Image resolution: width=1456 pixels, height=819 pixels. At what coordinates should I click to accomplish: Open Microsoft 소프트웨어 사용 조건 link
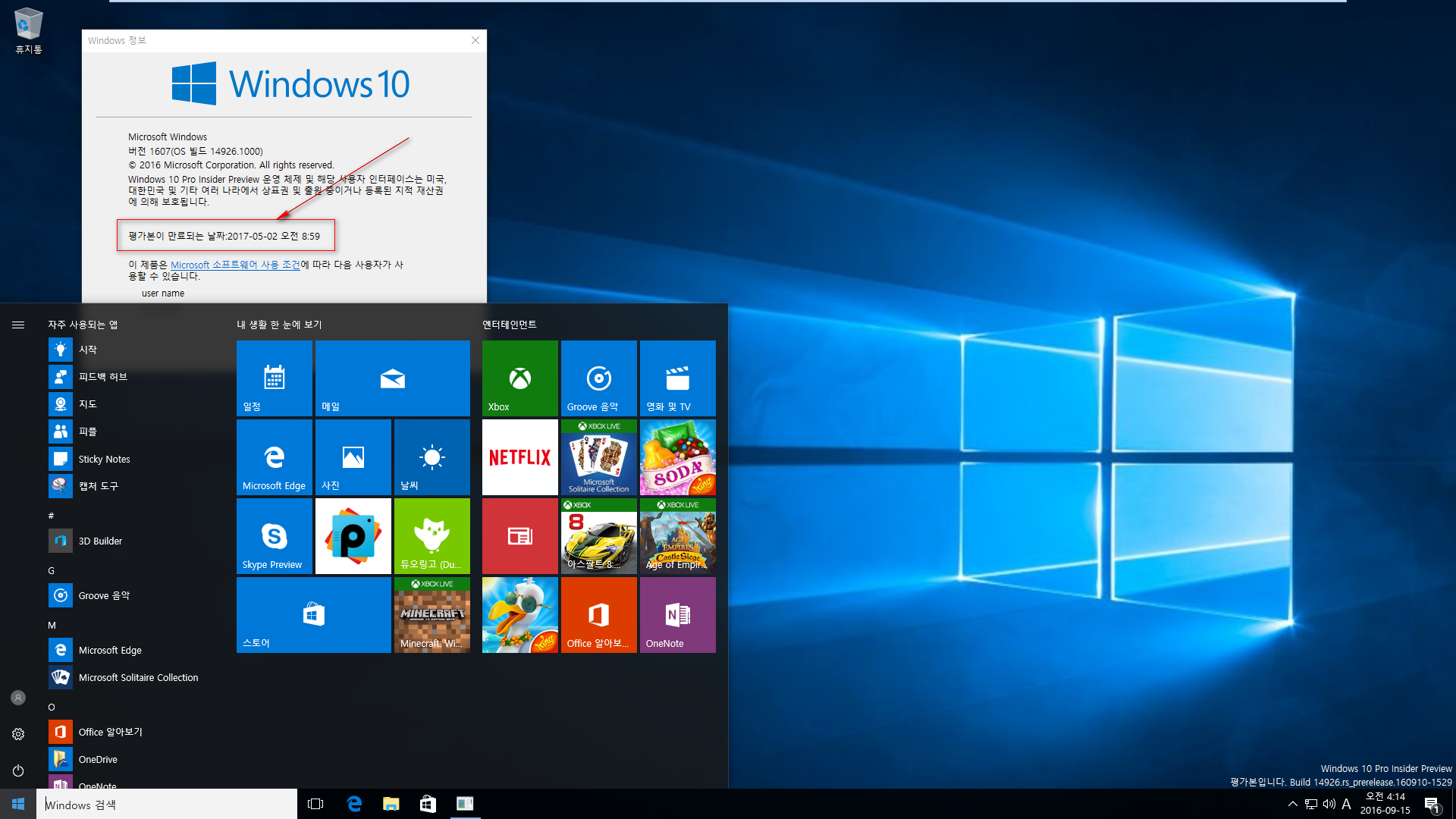tap(235, 265)
